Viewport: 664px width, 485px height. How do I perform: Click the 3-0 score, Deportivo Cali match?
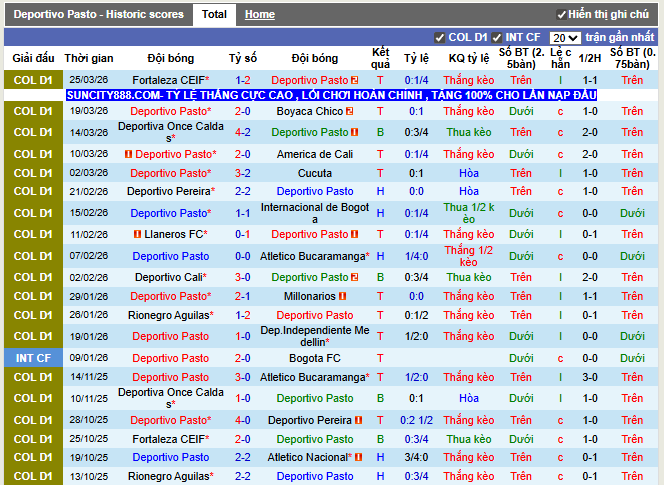(243, 277)
